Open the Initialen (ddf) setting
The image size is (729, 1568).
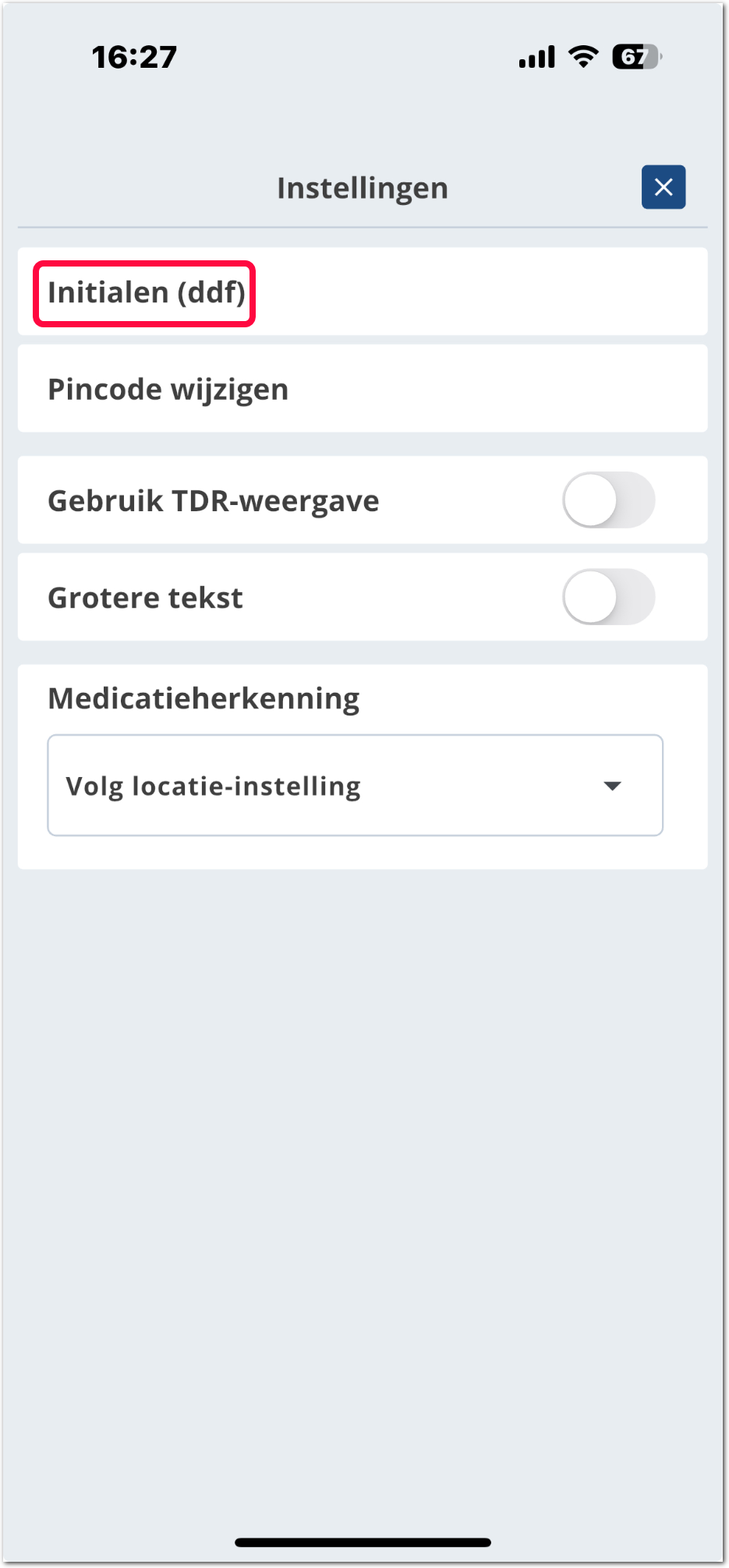[146, 293]
